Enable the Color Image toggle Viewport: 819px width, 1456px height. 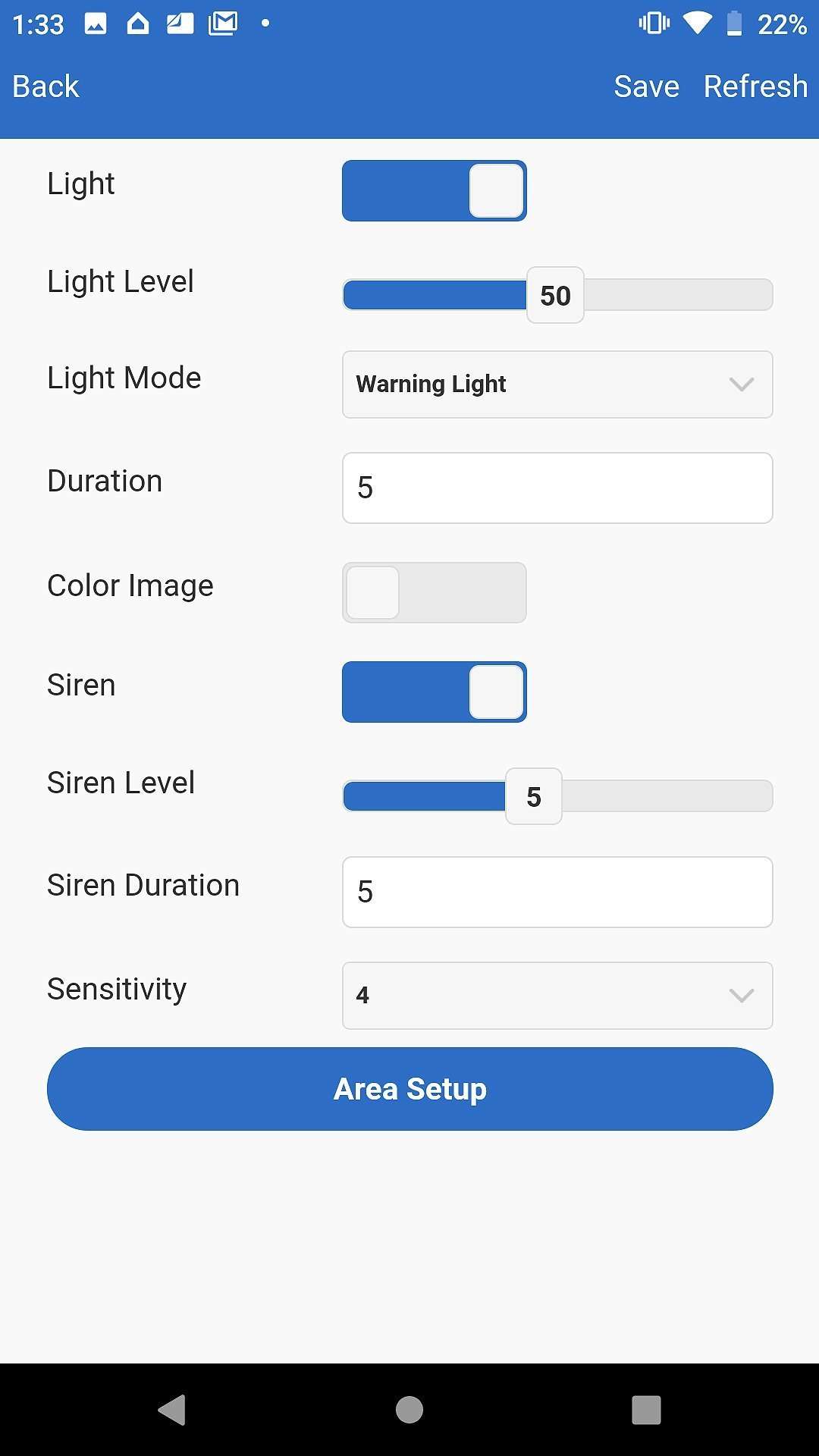point(434,592)
